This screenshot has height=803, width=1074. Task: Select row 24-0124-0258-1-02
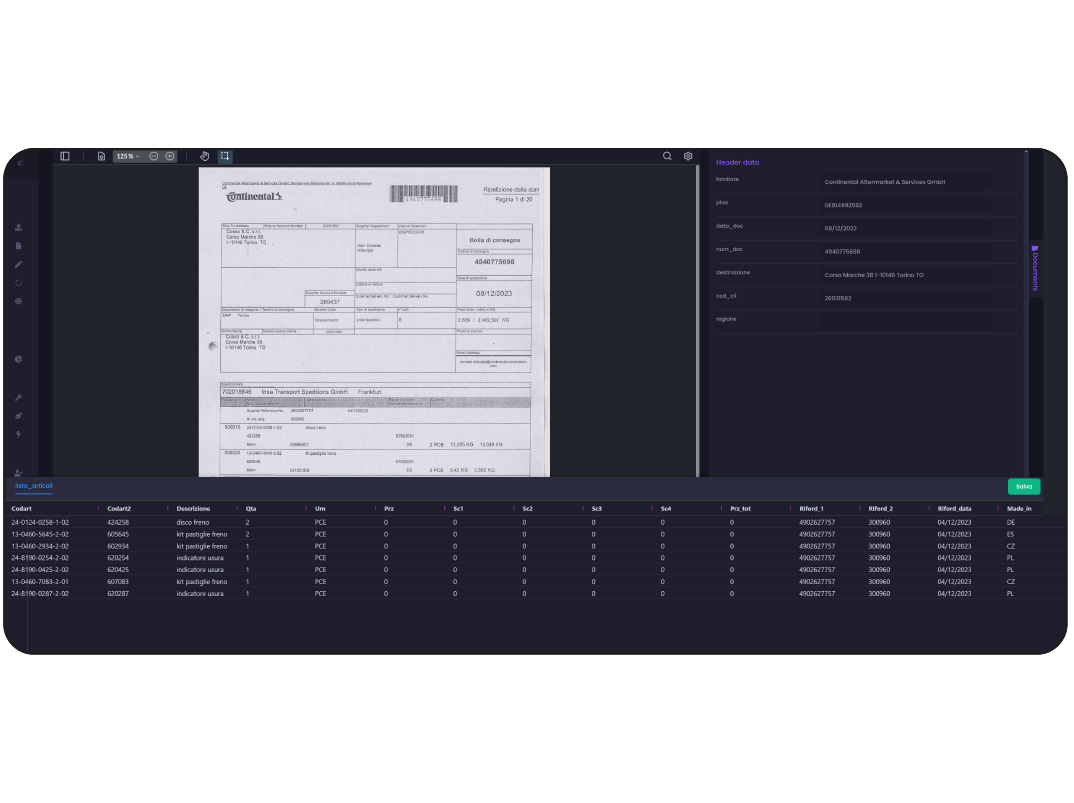[534, 523]
